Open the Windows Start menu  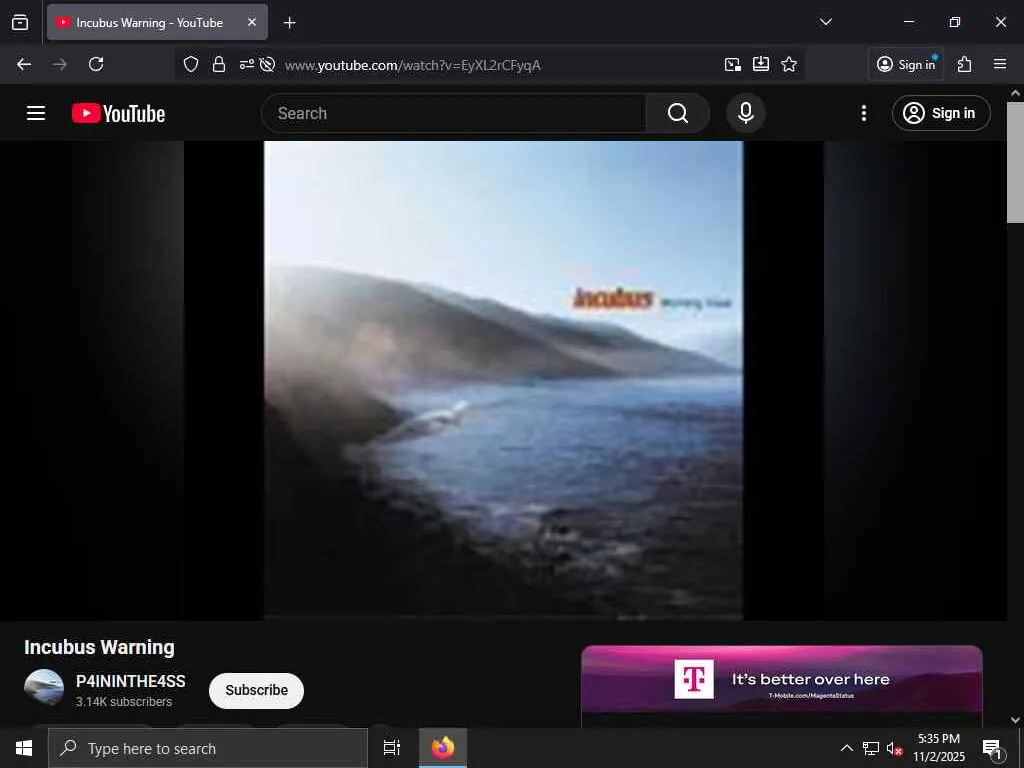(x=24, y=748)
